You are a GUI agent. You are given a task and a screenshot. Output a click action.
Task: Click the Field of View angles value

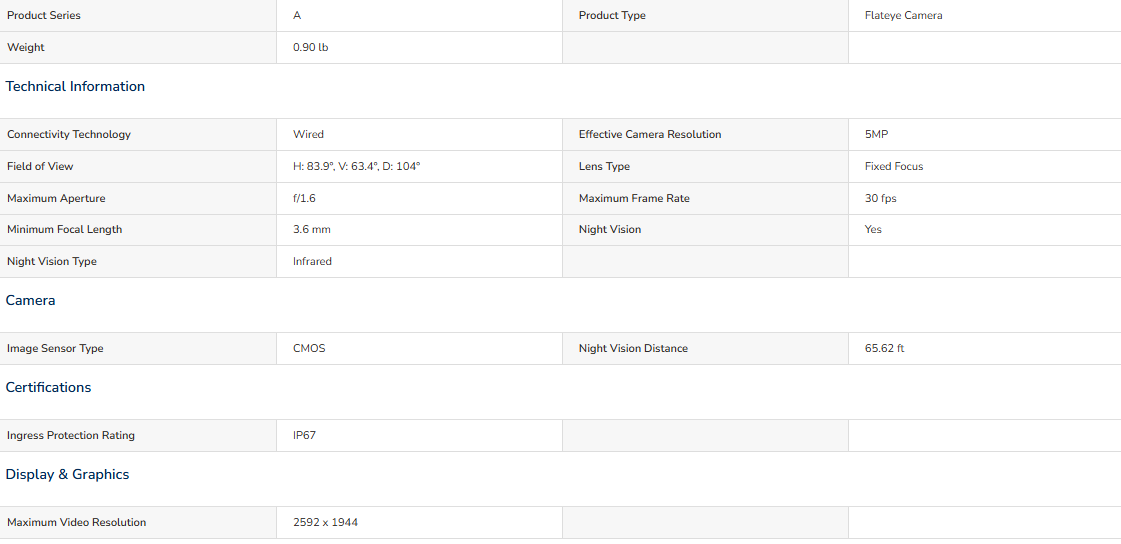[x=357, y=167]
